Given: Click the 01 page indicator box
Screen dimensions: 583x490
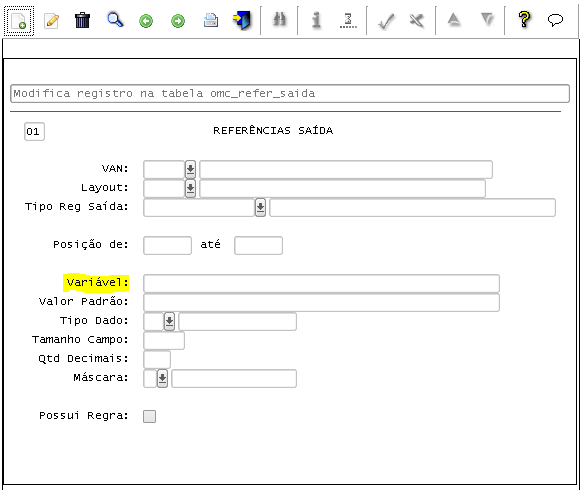Looking at the screenshot, I should [x=34, y=131].
